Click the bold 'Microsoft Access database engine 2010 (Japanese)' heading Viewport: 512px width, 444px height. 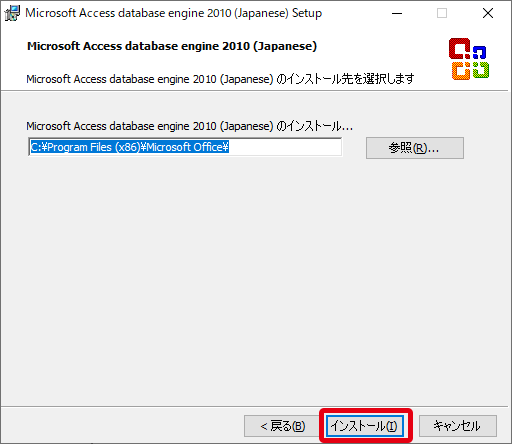[172, 46]
